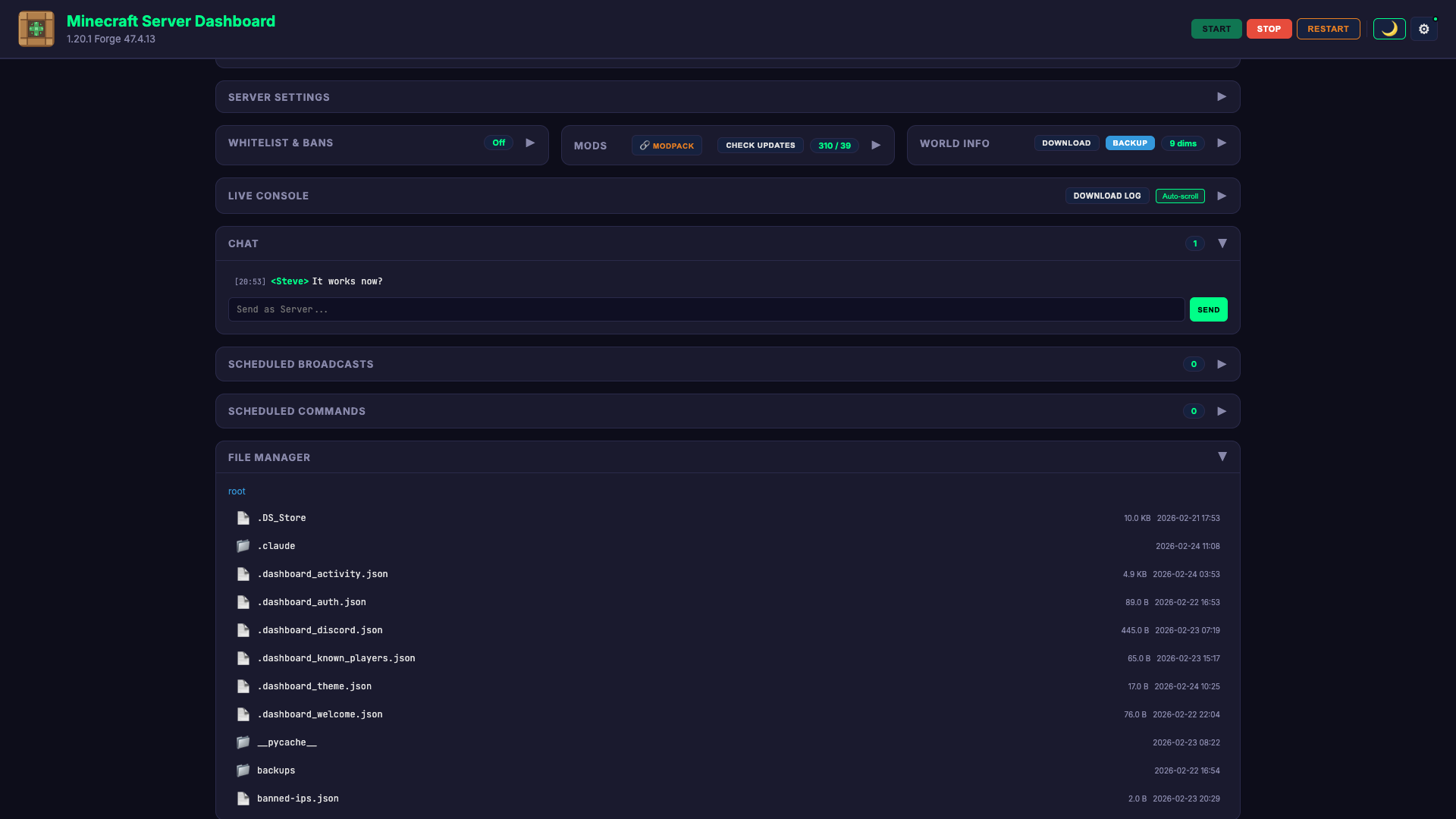Click the __pycache__ folder icon
This screenshot has width=1456, height=819.
243,742
